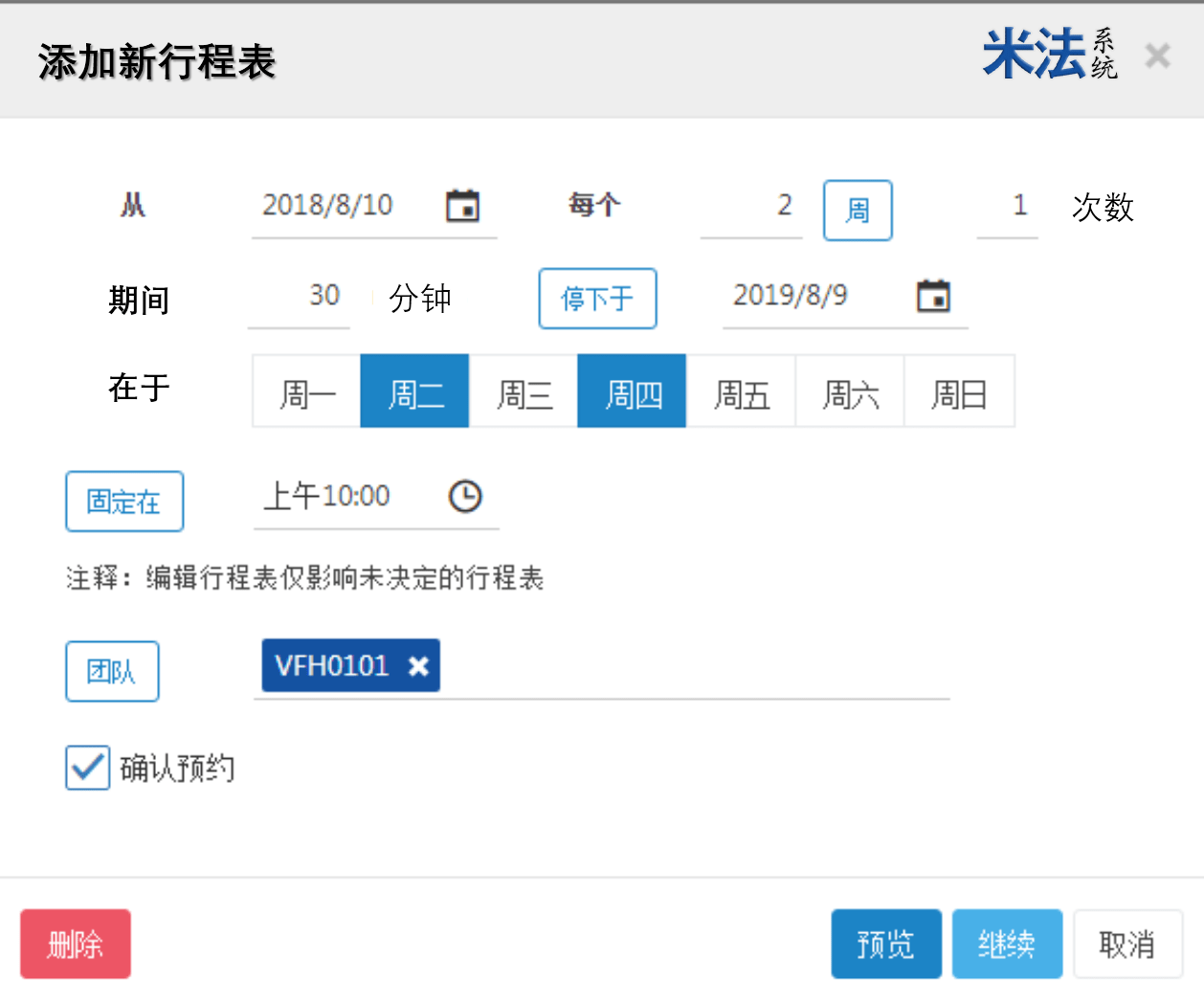Viewport: 1204px width, 1005px height.
Task: Toggle weekday 周一
Action: pos(306,391)
